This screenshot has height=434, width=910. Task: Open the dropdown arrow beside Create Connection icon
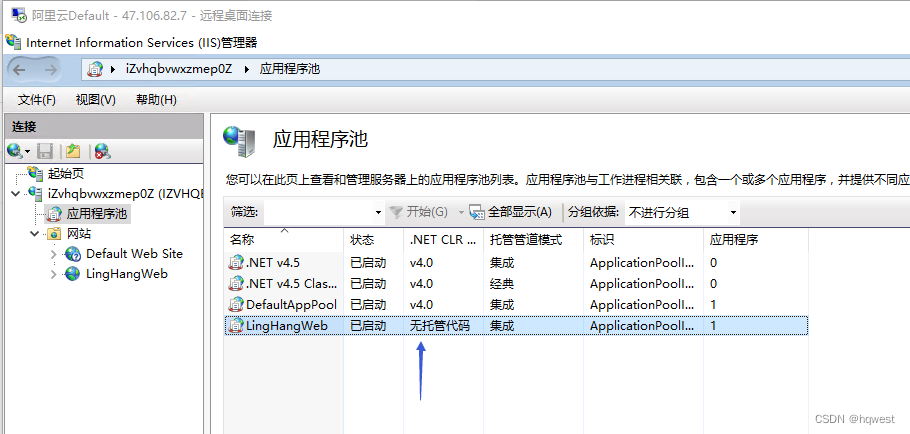27,152
